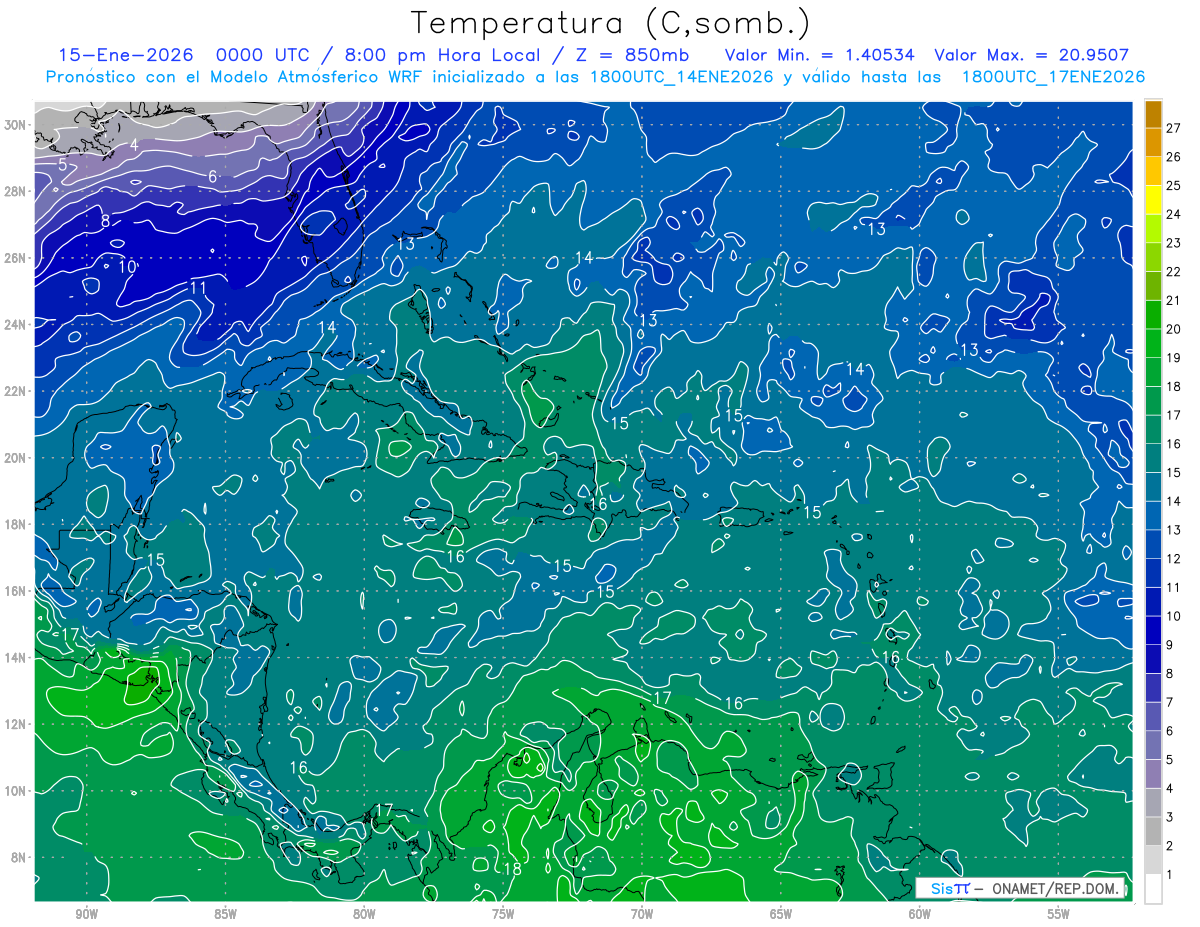Viewport: 1200px width, 927px height.
Task: Click the legend scale value '7'
Action: 1172,702
